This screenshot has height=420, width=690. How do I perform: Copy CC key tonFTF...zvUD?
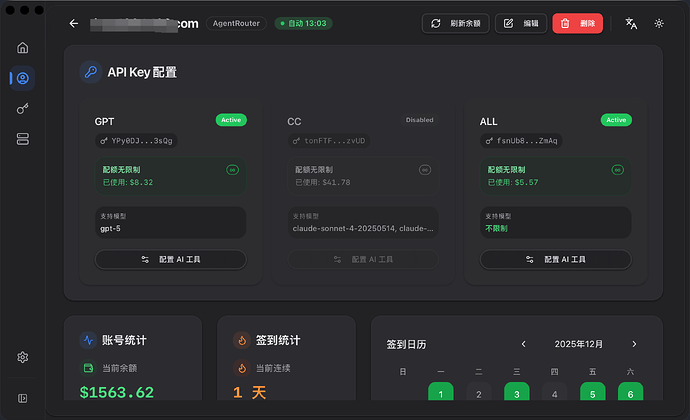329,141
